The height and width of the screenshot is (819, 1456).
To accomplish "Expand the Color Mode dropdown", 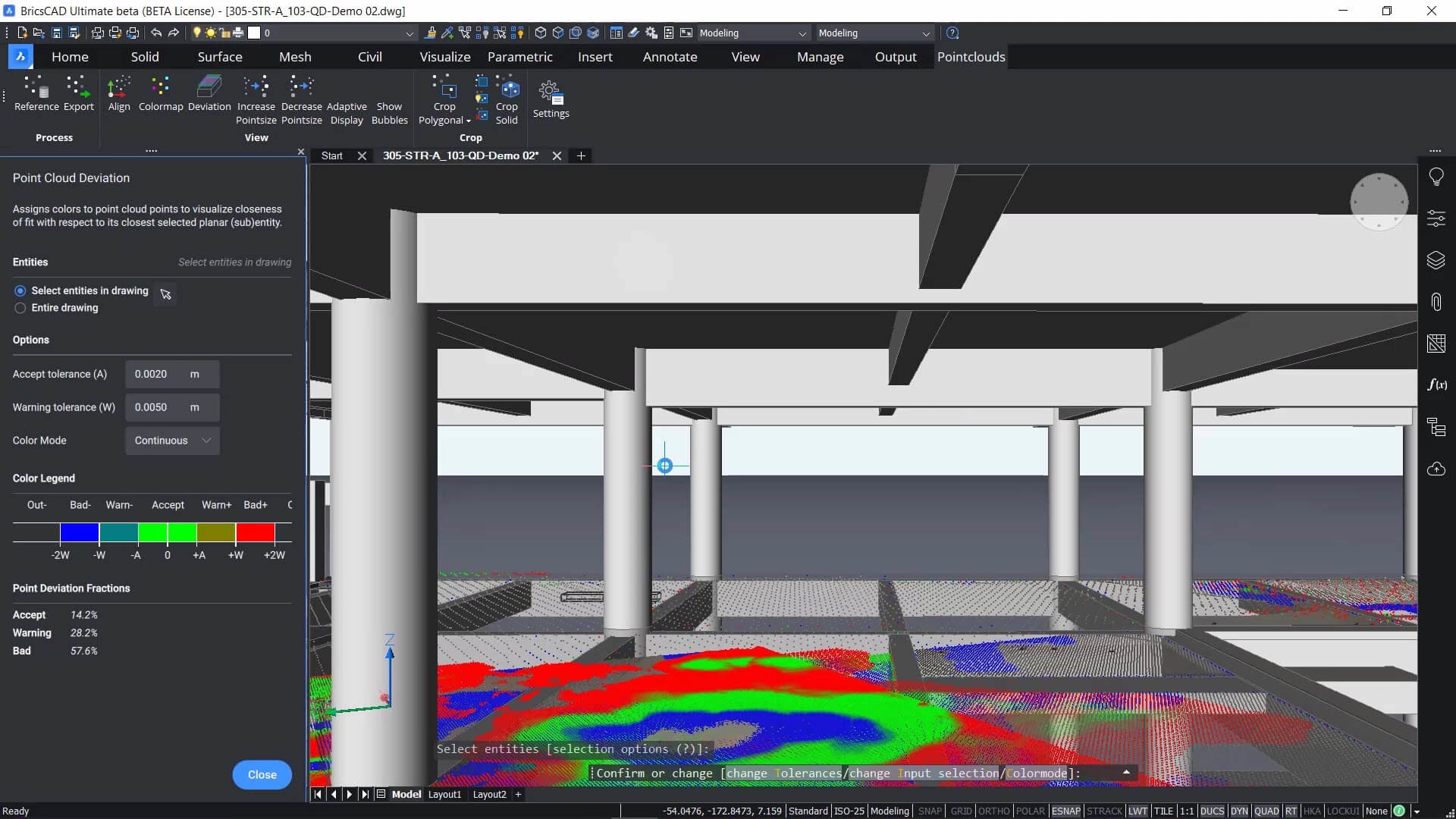I will [173, 441].
